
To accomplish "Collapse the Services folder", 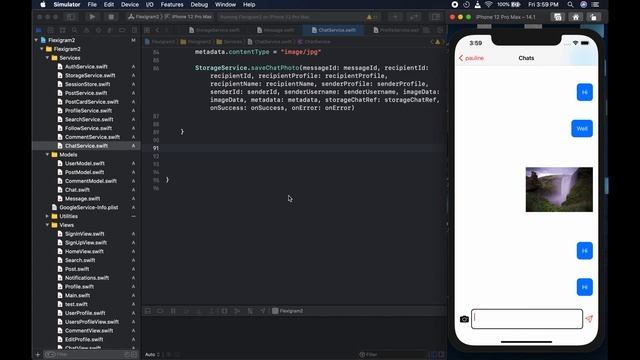I will [x=47, y=58].
